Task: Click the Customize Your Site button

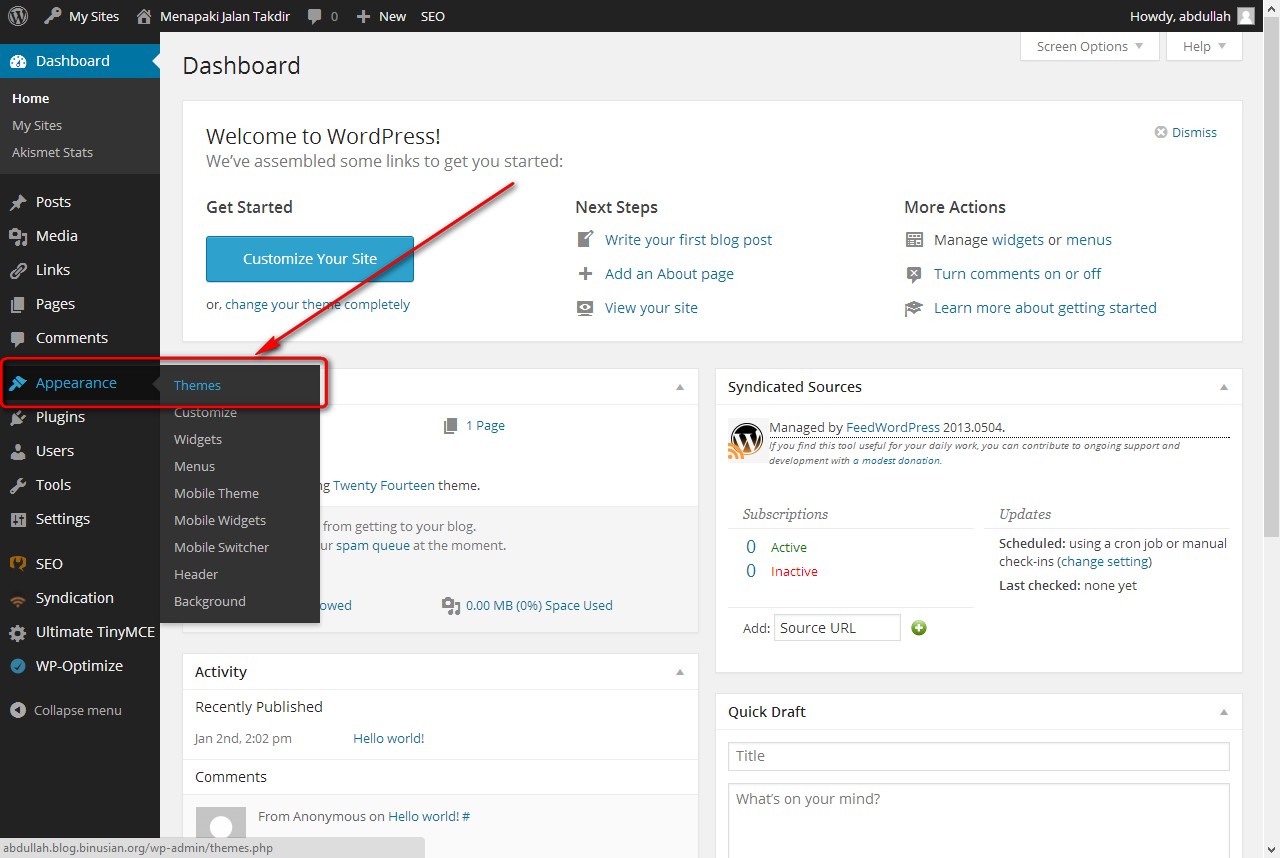Action: [310, 259]
